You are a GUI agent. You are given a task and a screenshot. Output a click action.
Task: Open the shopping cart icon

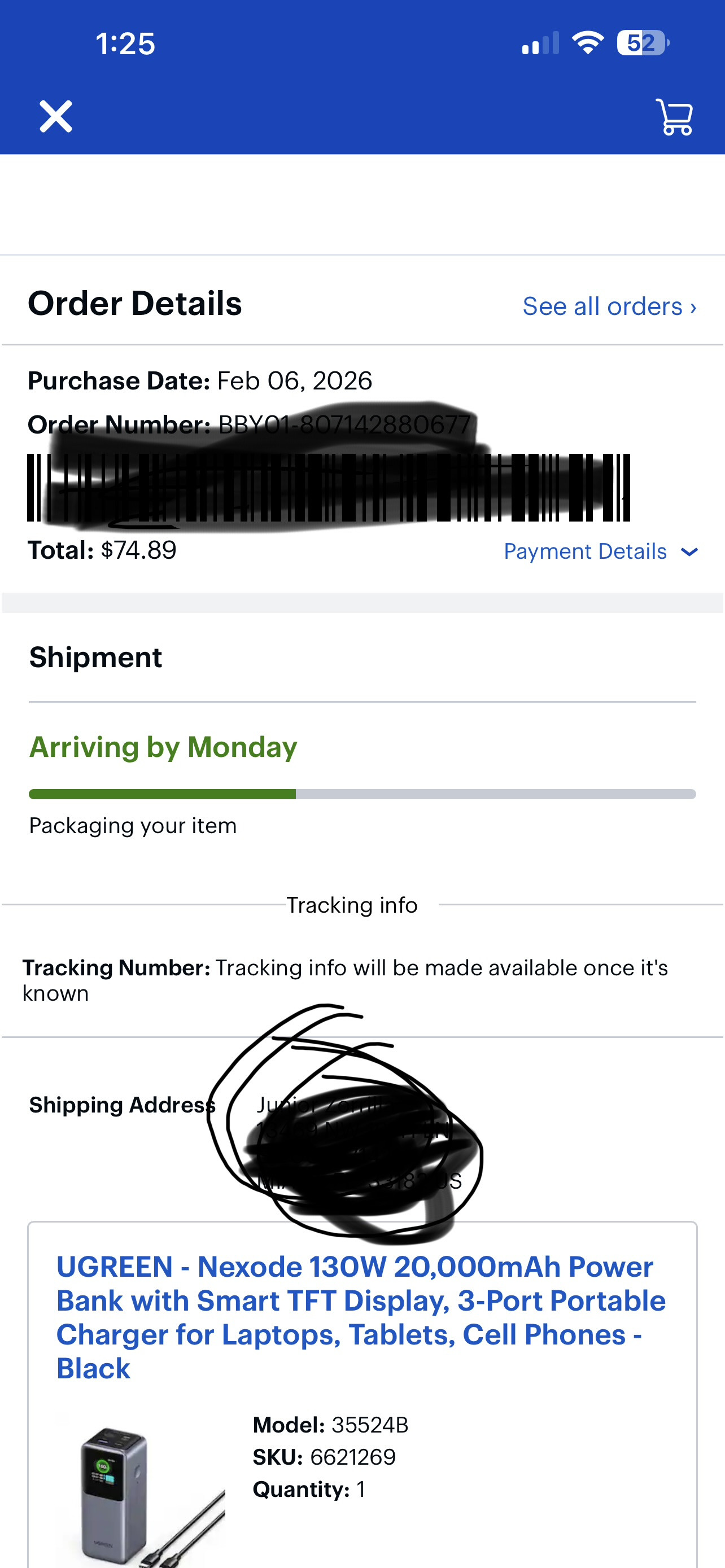pos(675,116)
